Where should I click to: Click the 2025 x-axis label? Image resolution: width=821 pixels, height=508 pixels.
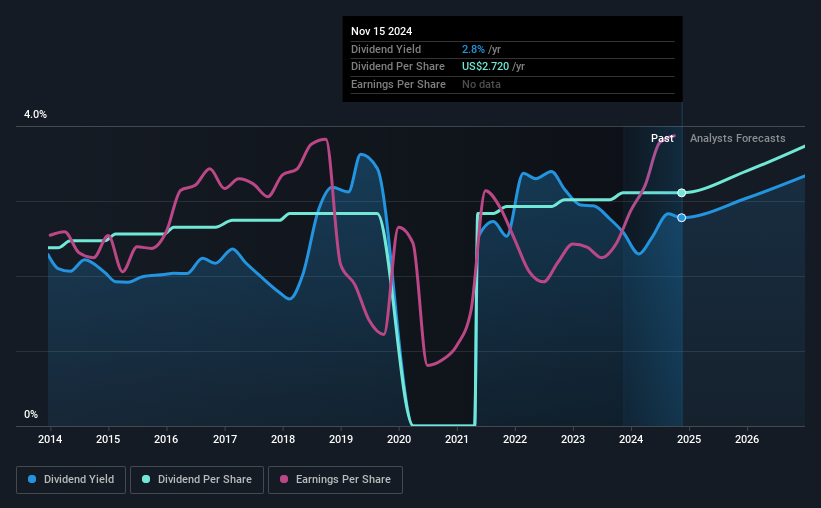pos(689,439)
